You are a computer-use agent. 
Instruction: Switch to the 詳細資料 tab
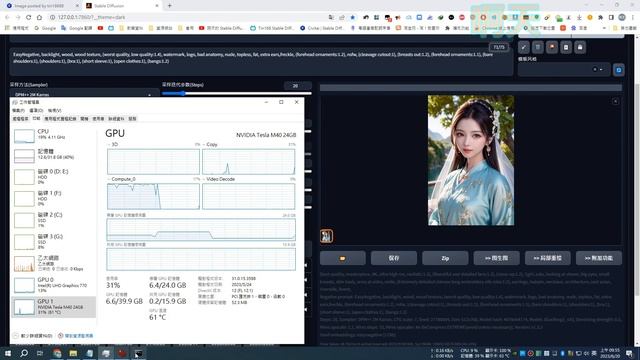tap(116, 119)
